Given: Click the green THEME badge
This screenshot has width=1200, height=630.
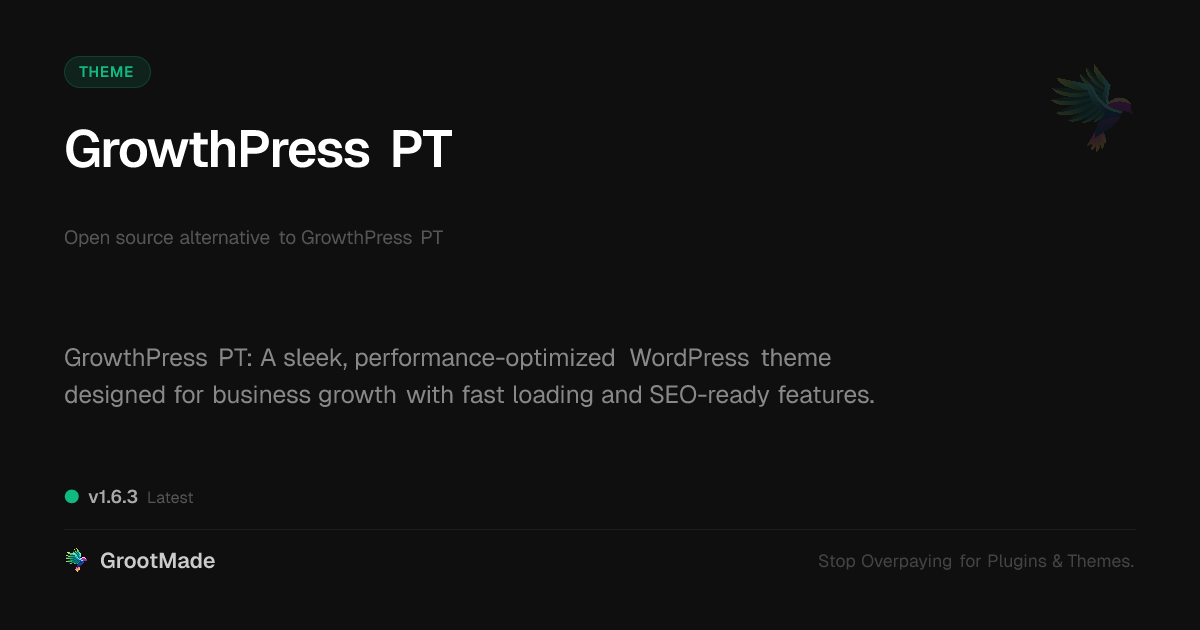Looking at the screenshot, I should [107, 72].
